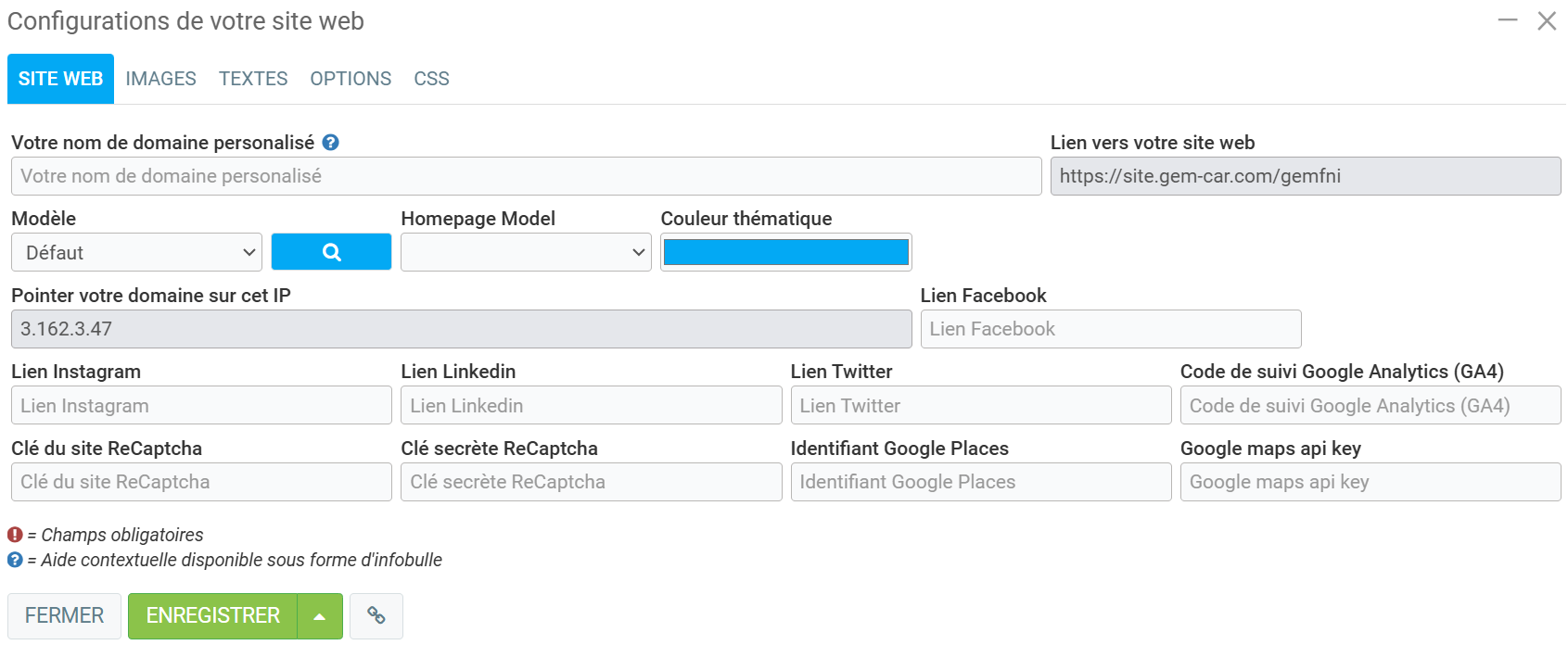Focus the custom domain name input field
This screenshot has width=1568, height=645.
point(526,176)
